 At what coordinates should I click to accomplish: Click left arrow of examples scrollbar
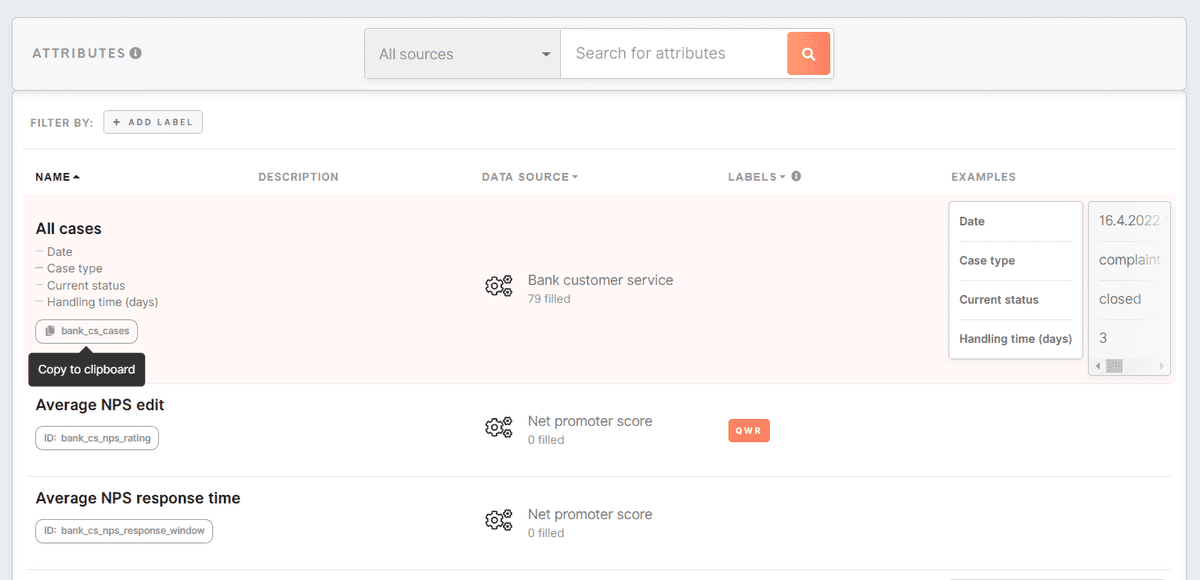pos(1098,366)
